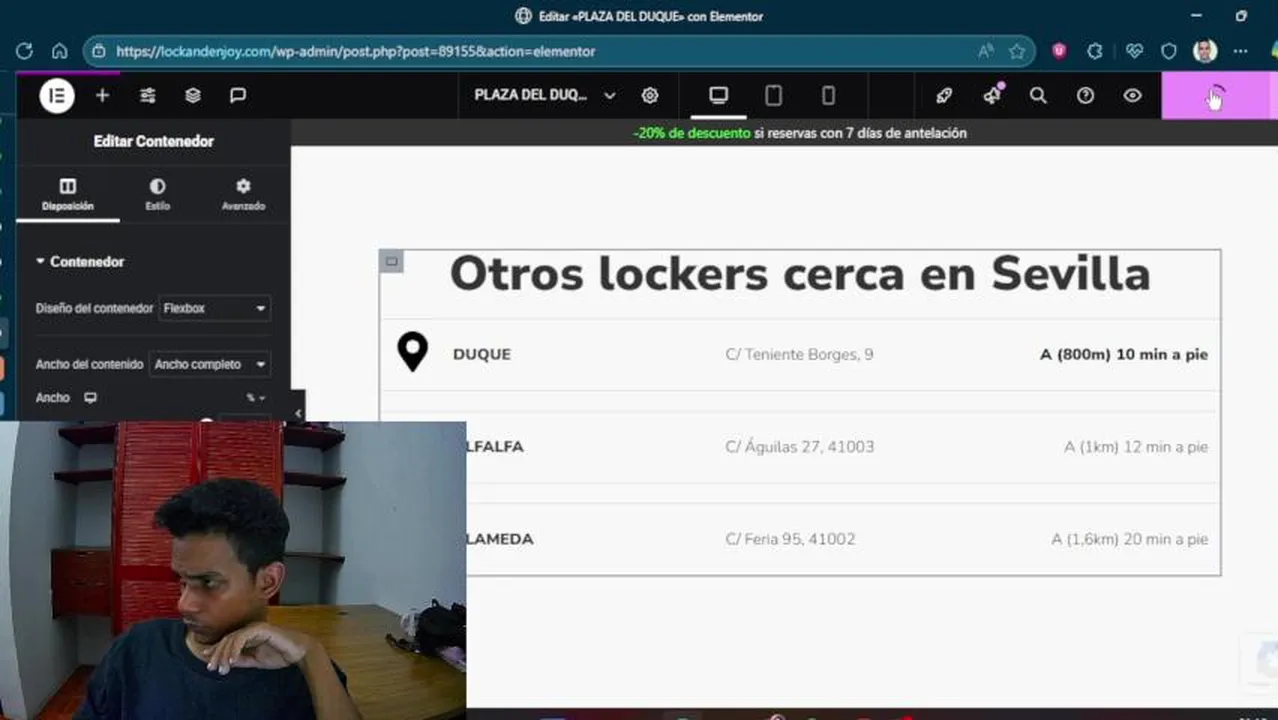Select the A (1km) 12 min a pie text
1278x720 pixels.
1136,447
